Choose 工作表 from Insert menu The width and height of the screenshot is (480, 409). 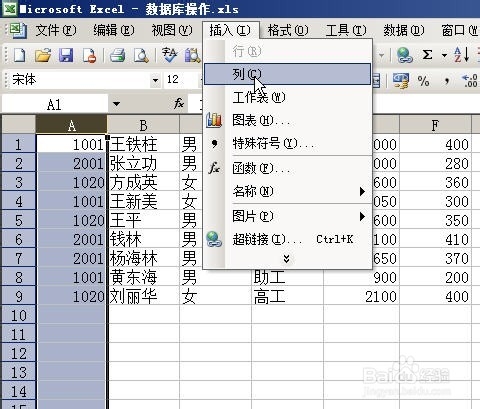(x=287, y=98)
